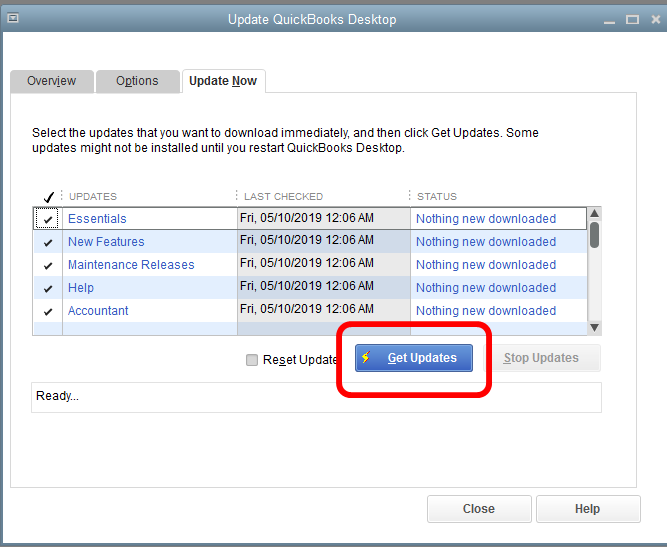Click the updates list scrollbar thumb
Screen dimensions: 667x547
[x=595, y=234]
